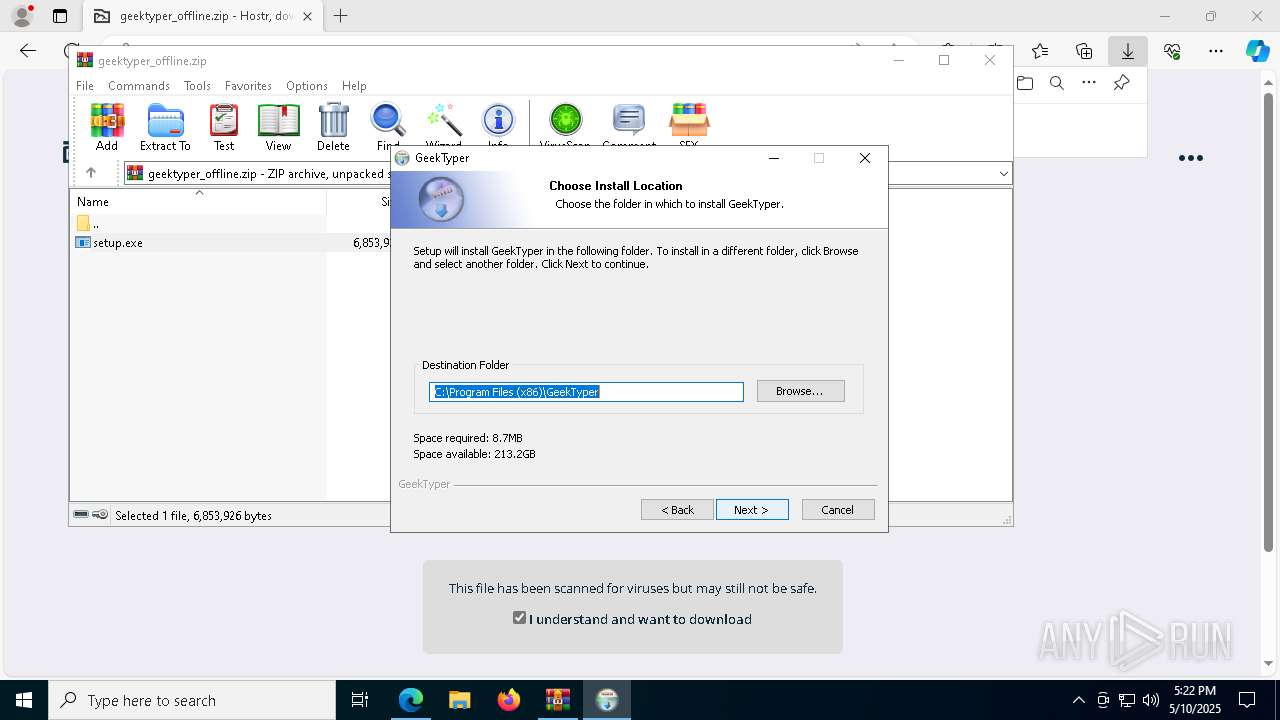Click the SFX archive icon
The width and height of the screenshot is (1280, 720).
(x=689, y=127)
